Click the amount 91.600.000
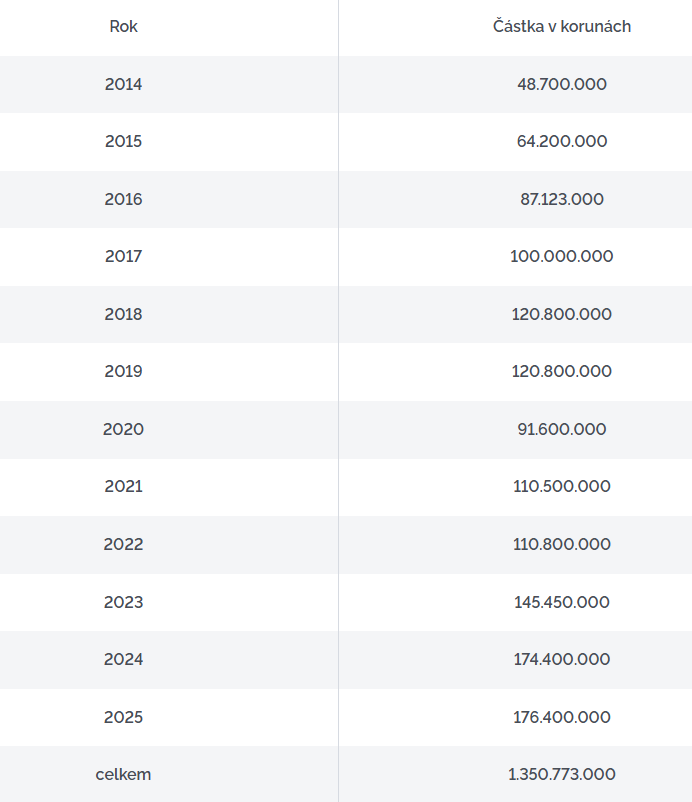The image size is (692, 802). click(562, 429)
